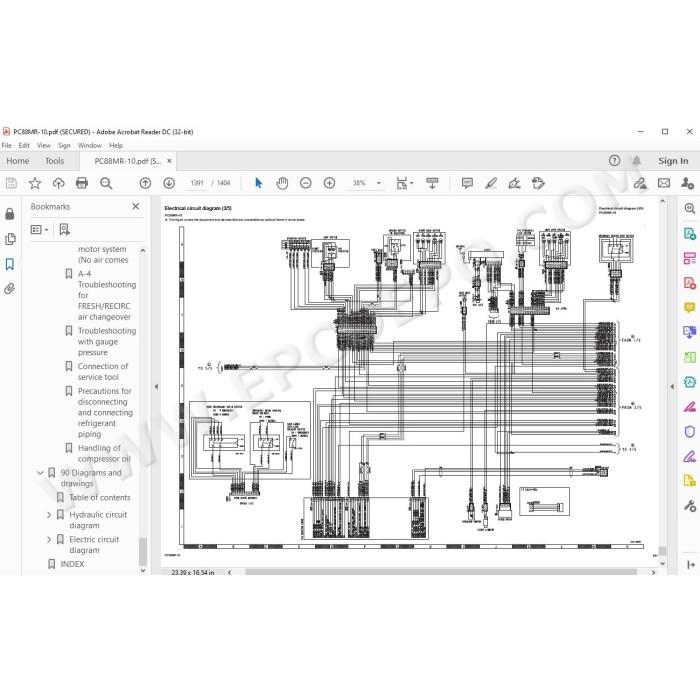Open Protect shield tool in right pane
Screen dimensions: 700x700
690,431
